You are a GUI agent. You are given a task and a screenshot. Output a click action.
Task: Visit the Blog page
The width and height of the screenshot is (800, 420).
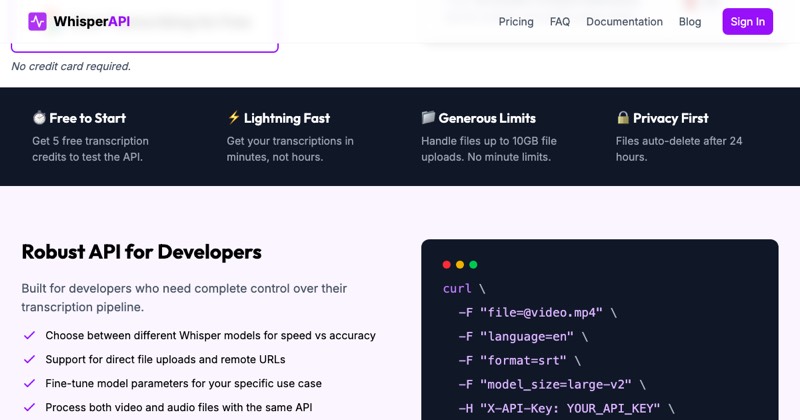coord(690,21)
